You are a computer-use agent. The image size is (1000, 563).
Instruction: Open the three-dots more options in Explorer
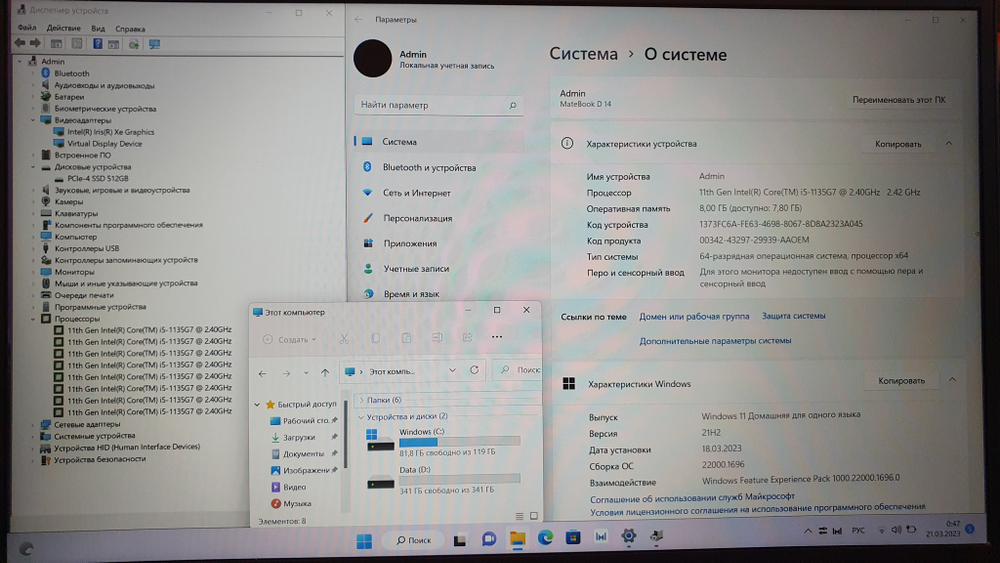pyautogui.click(x=497, y=337)
